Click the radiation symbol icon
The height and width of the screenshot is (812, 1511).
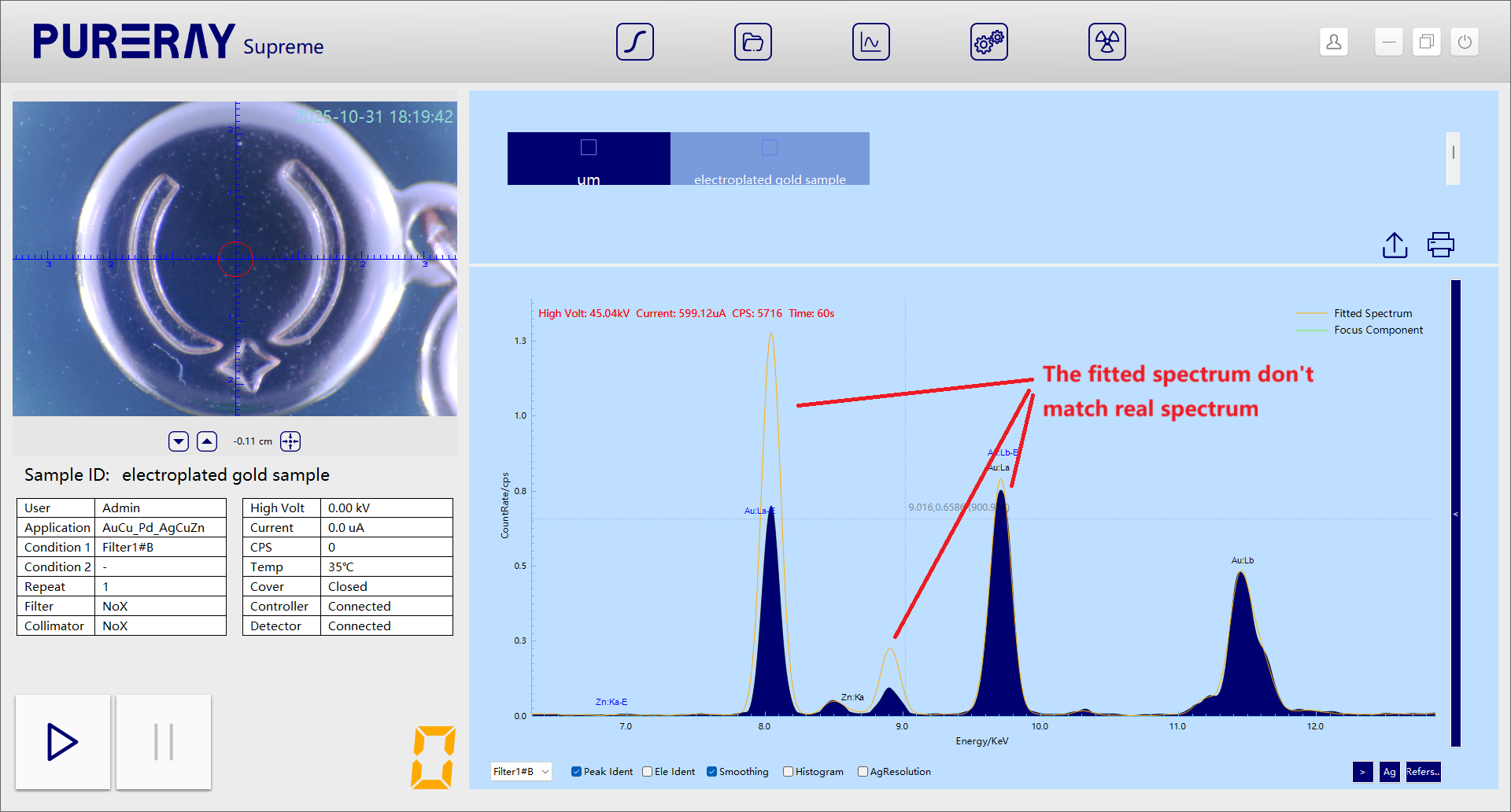click(x=1106, y=42)
